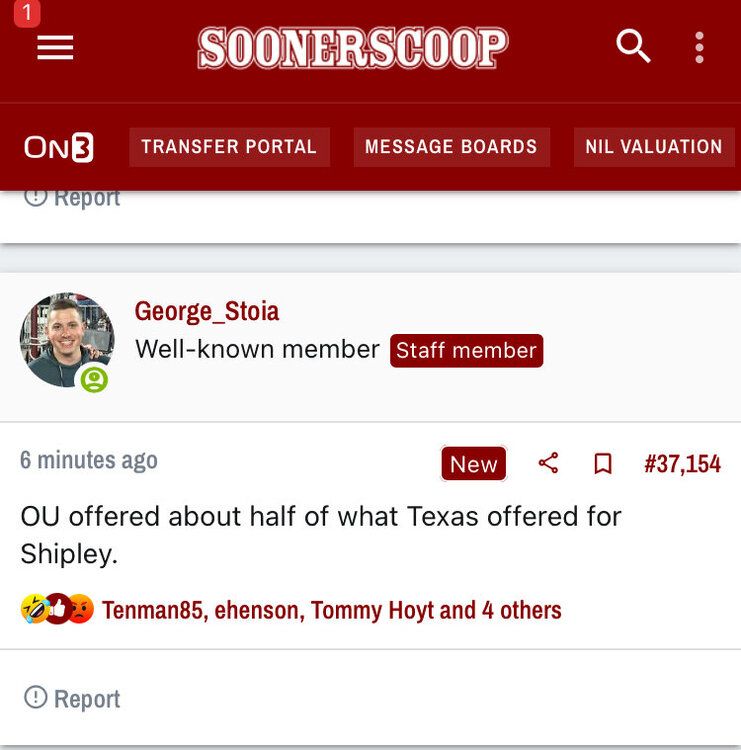Share post #37,154 via share icon
Viewport: 741px width, 750px height.
point(548,463)
